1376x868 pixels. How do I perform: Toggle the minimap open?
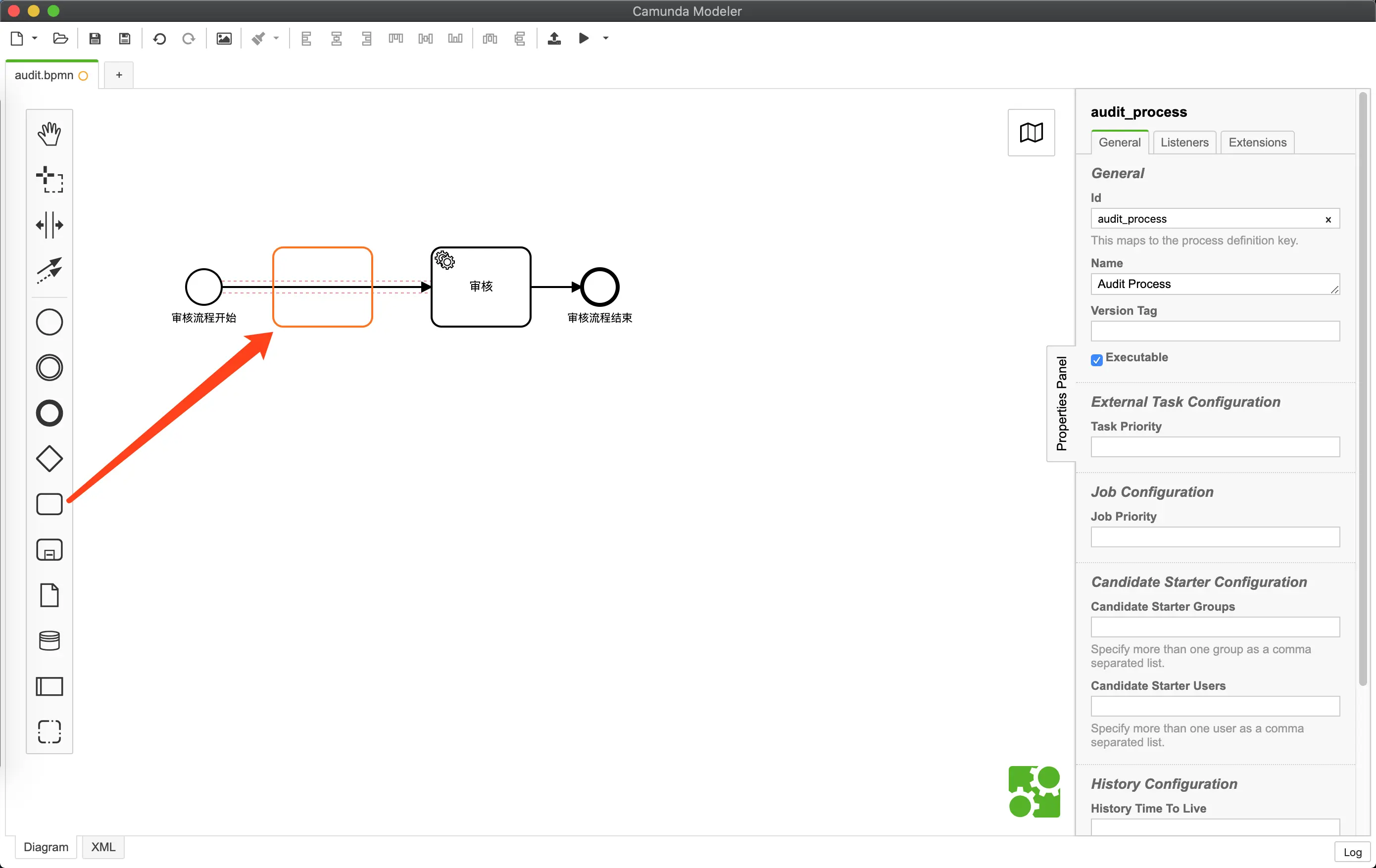(1031, 133)
